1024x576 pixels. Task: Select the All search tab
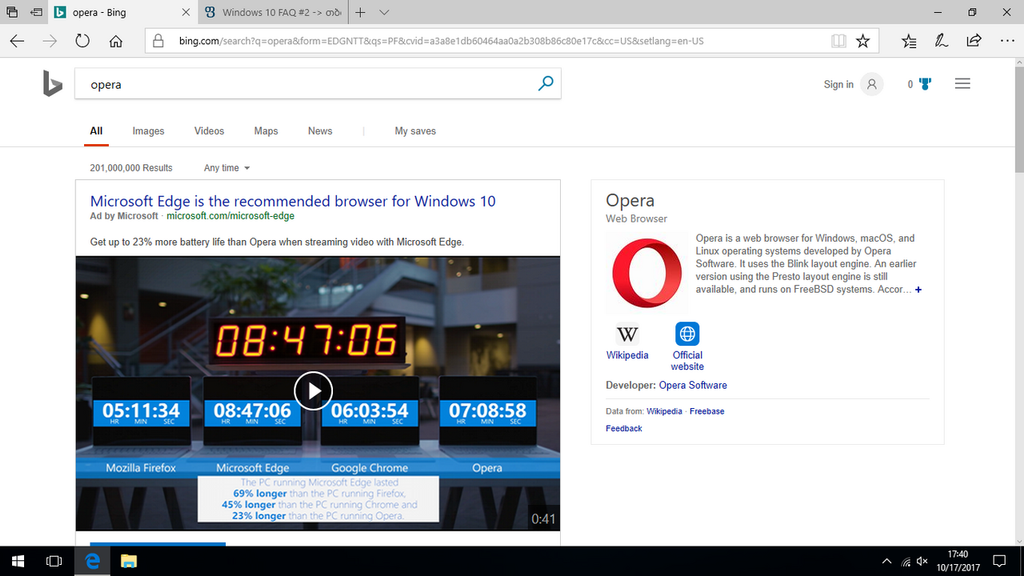(x=96, y=131)
